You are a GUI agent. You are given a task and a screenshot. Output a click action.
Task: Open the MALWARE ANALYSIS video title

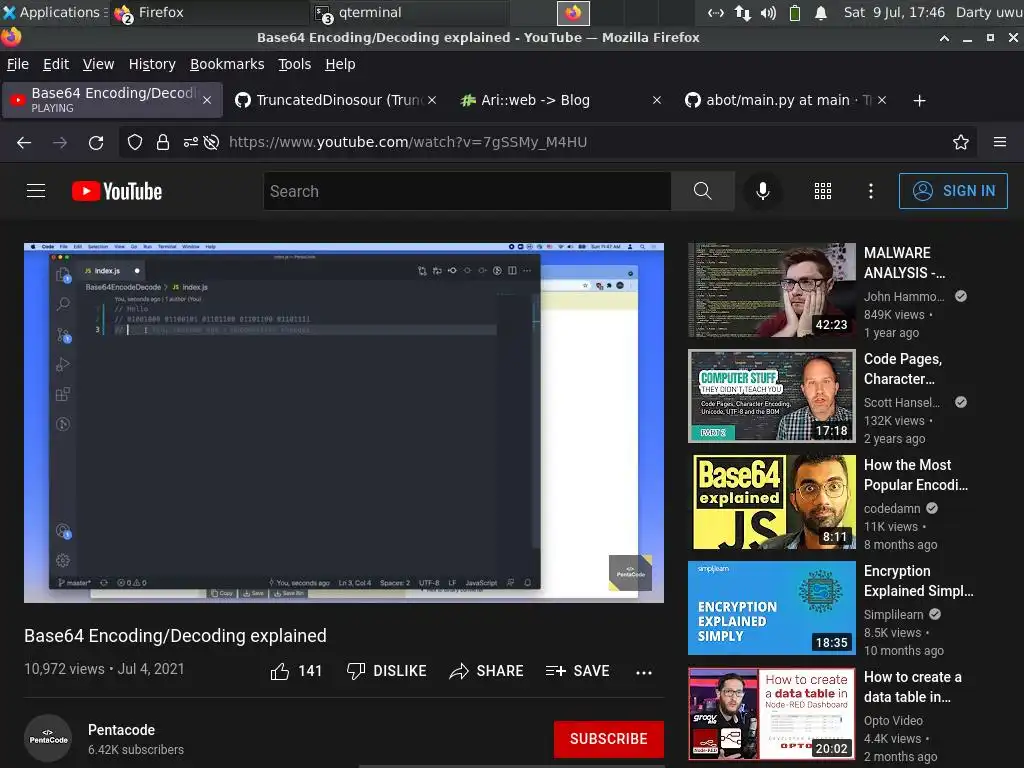click(904, 263)
